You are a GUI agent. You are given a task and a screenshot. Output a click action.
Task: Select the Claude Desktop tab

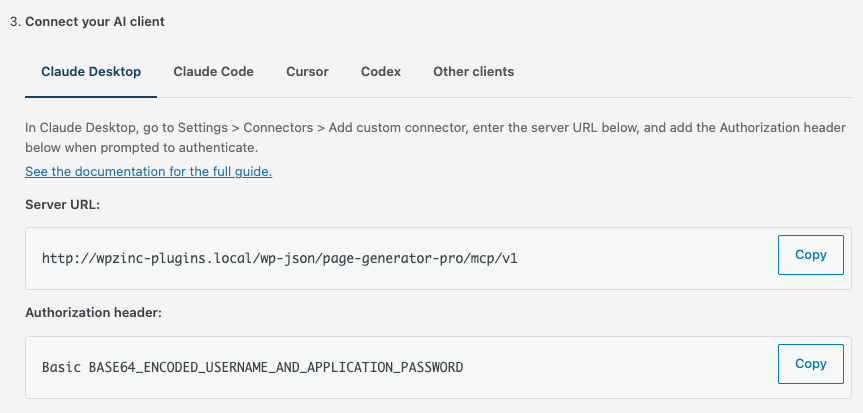click(91, 72)
